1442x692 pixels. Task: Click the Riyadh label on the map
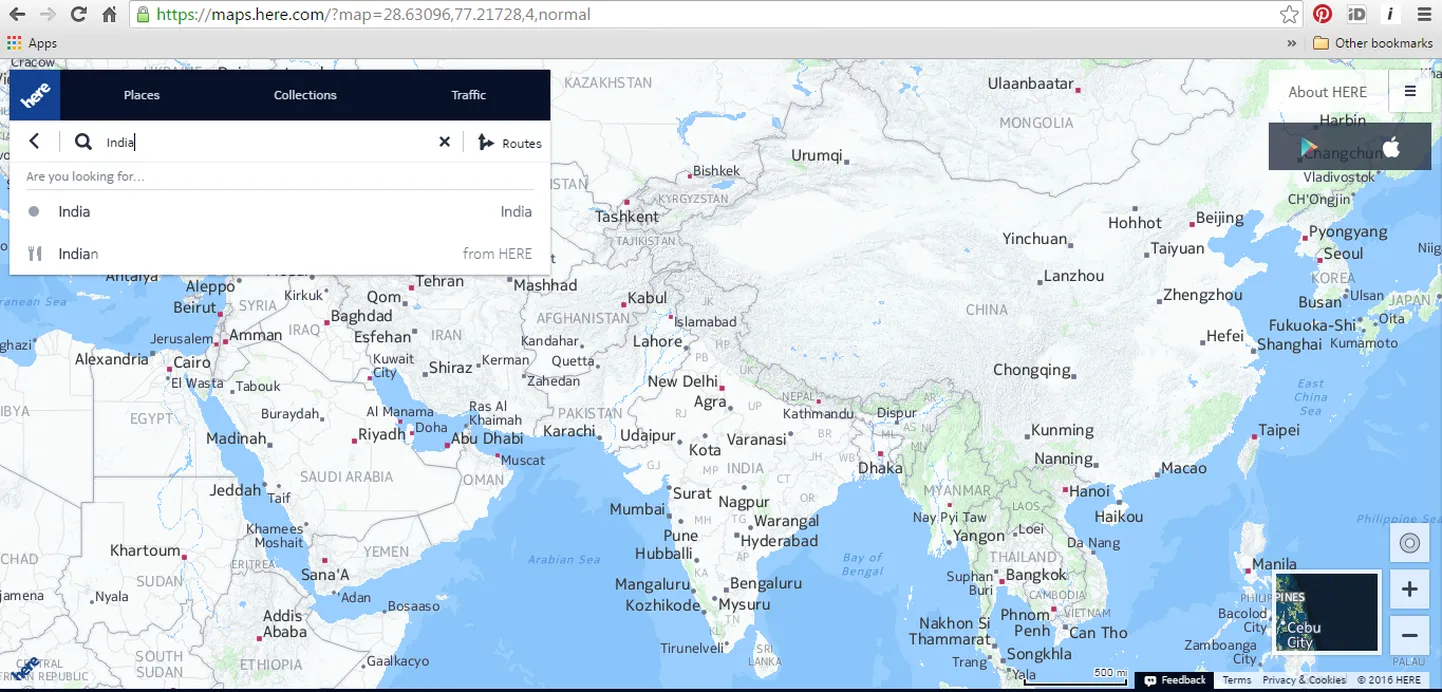point(382,434)
